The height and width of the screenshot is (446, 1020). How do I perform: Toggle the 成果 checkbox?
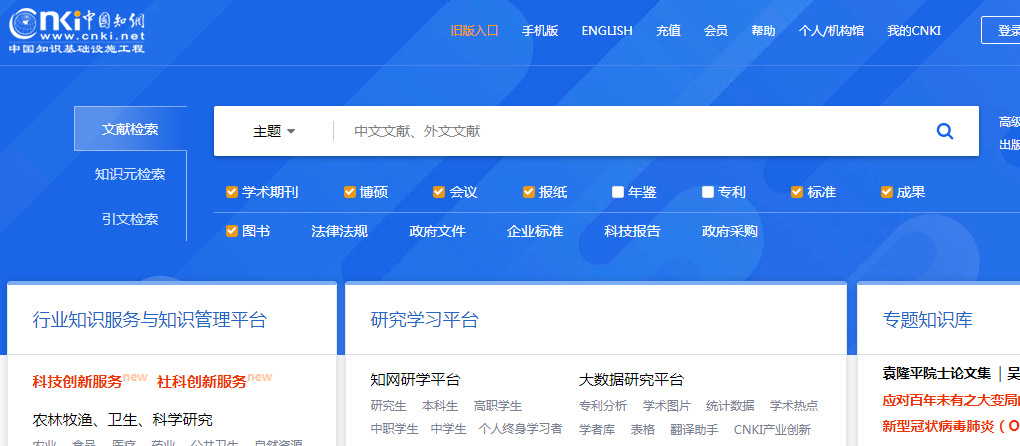pyautogui.click(x=887, y=192)
